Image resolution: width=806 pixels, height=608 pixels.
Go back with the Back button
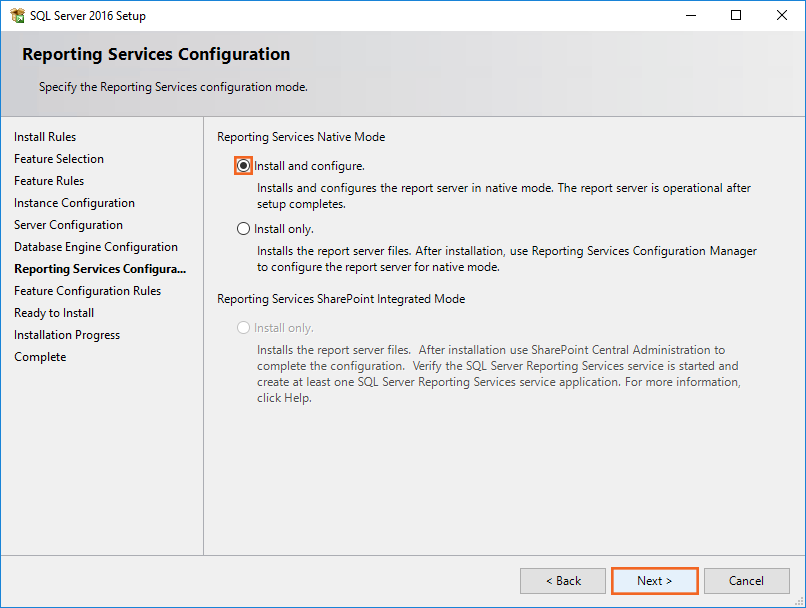point(562,581)
